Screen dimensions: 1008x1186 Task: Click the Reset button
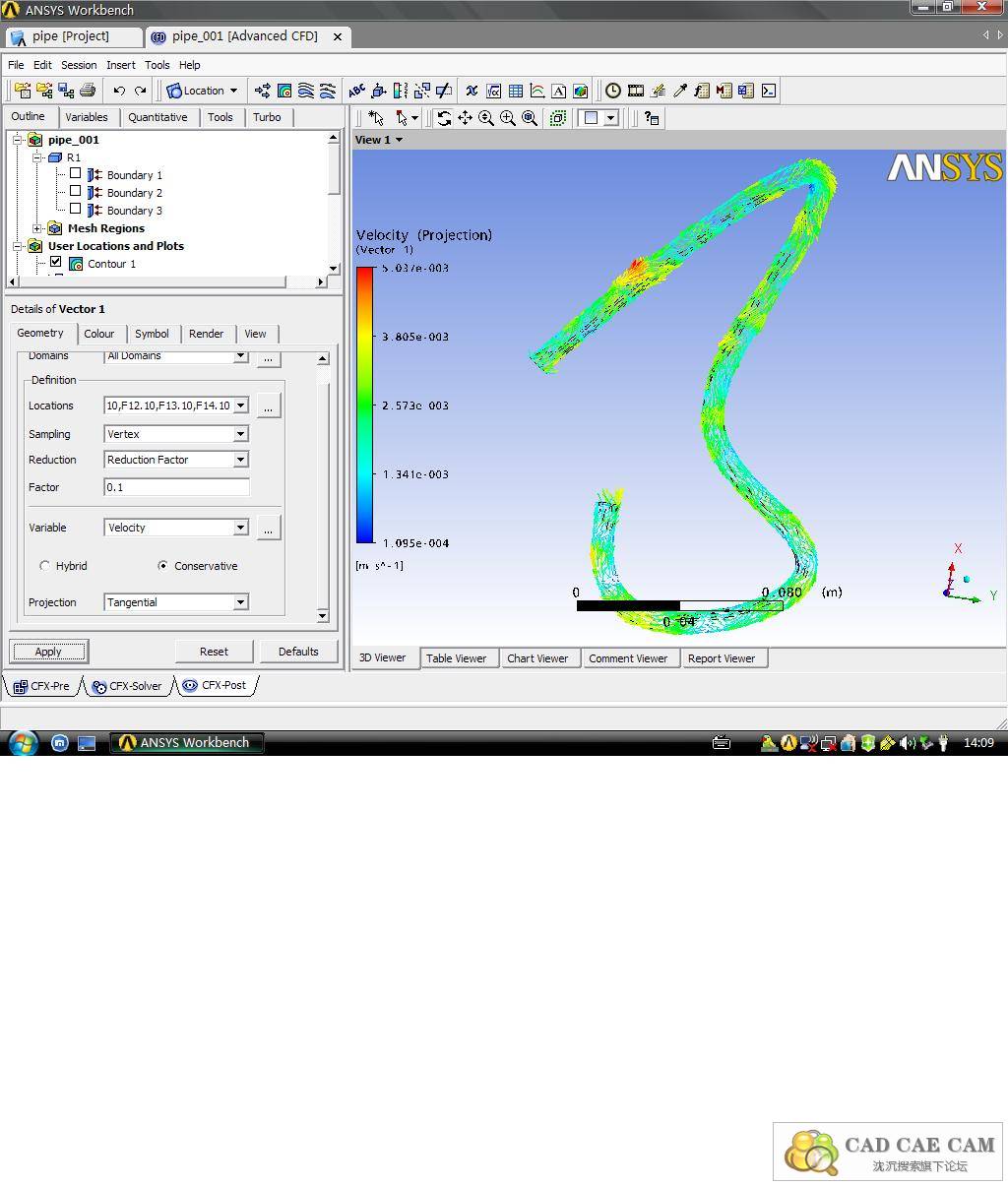tap(214, 652)
